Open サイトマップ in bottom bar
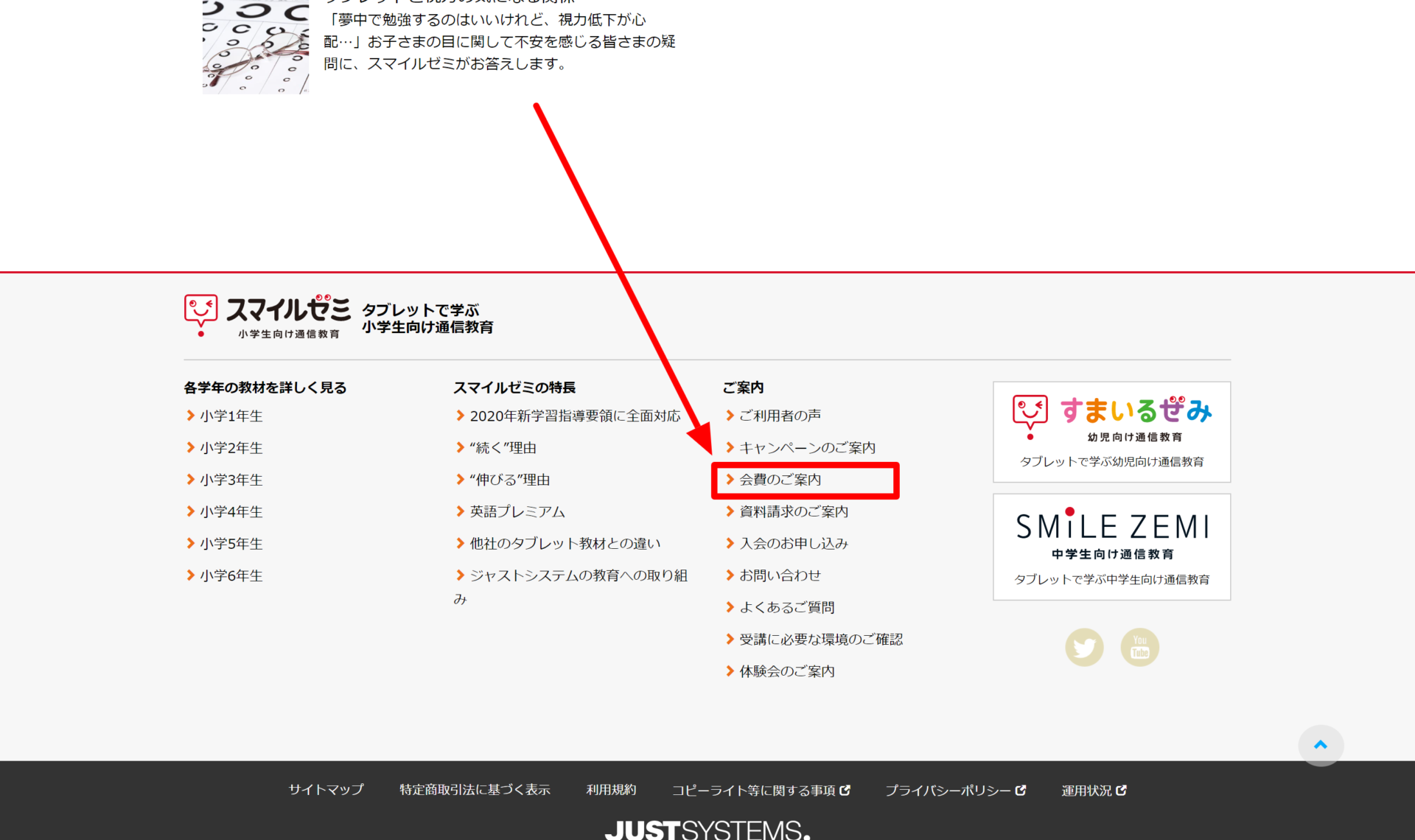Image resolution: width=1415 pixels, height=840 pixels. coord(326,790)
